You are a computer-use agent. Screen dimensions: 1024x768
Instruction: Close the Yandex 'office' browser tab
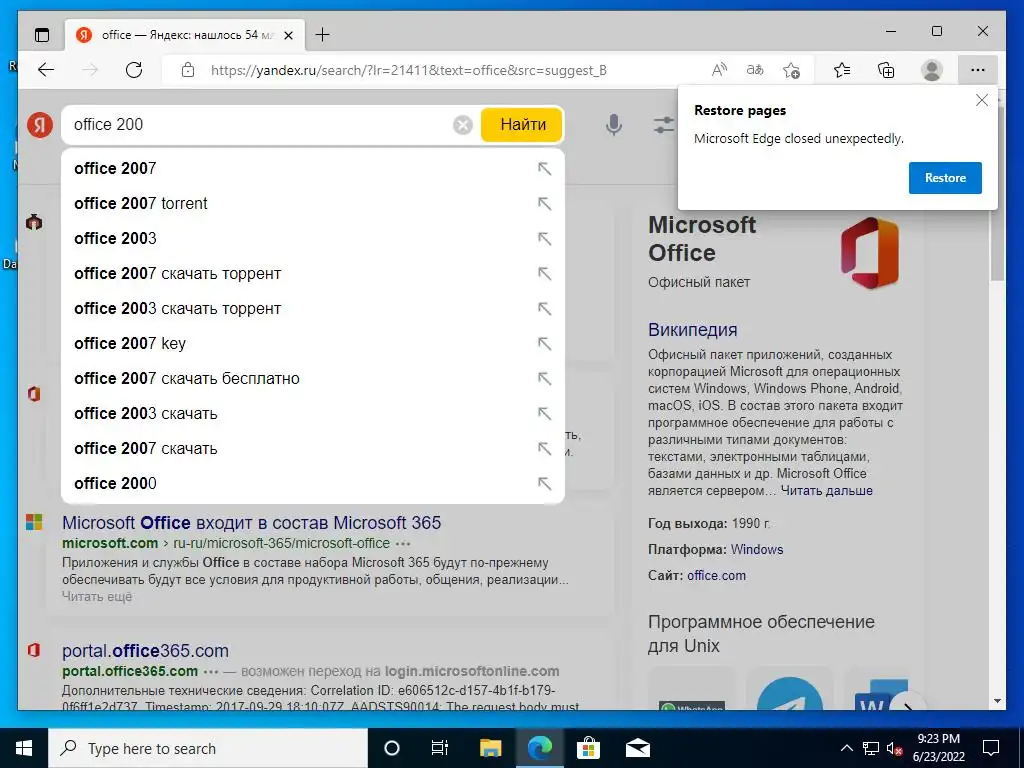[288, 35]
